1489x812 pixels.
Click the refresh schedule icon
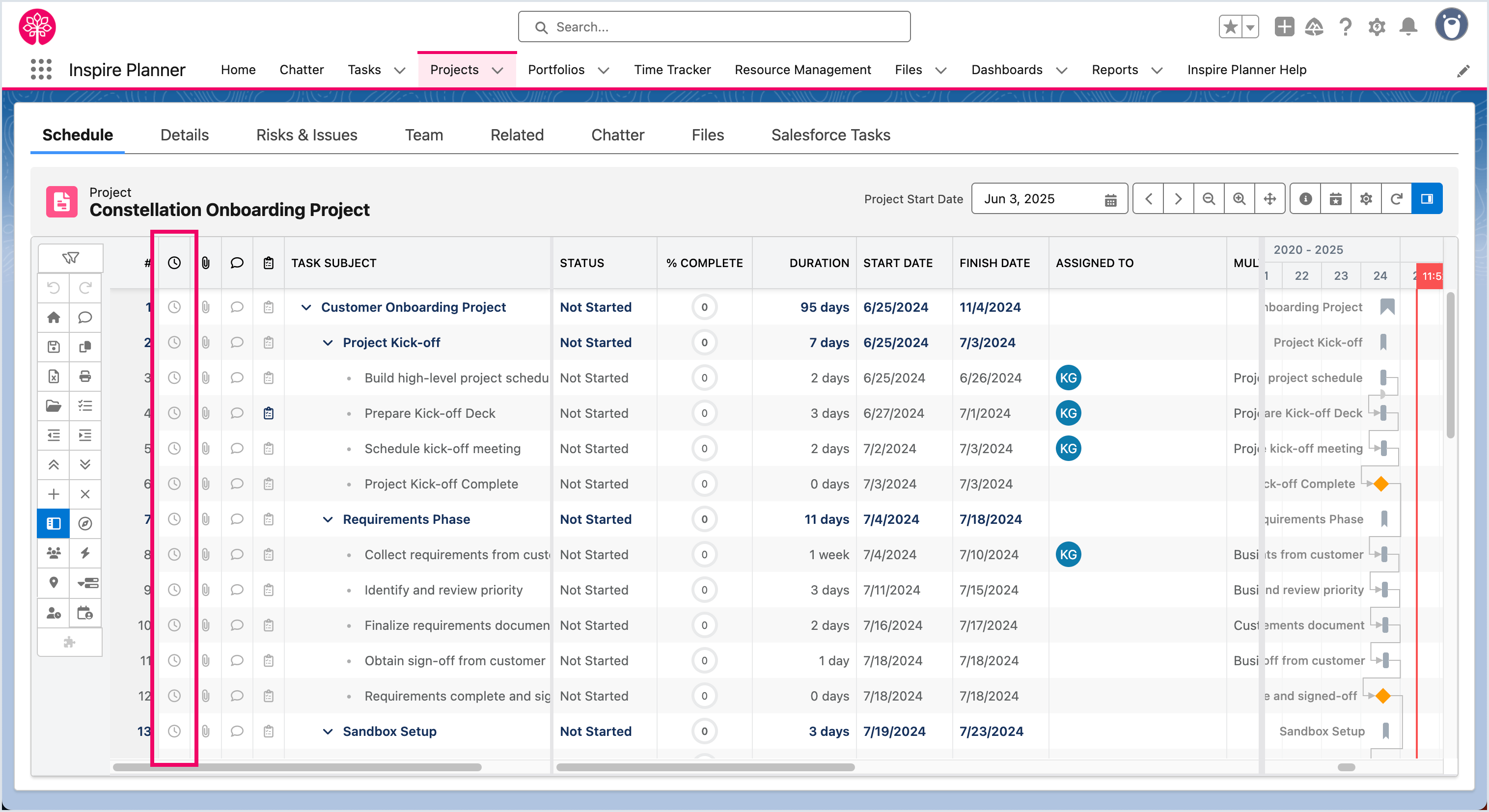tap(1397, 199)
